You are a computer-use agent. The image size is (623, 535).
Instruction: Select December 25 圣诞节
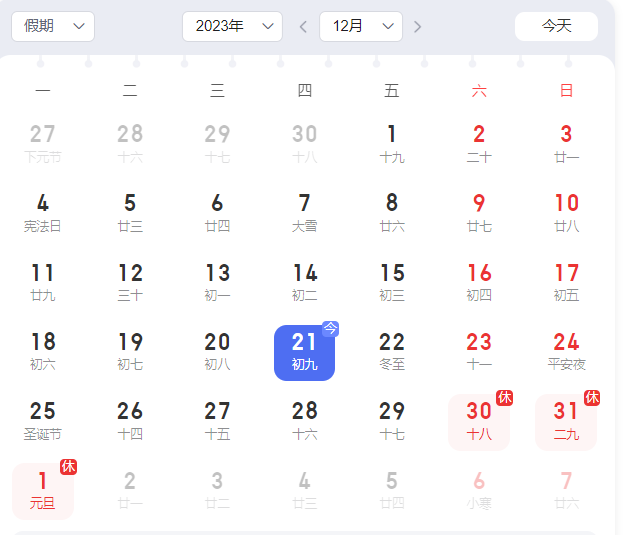point(43,421)
